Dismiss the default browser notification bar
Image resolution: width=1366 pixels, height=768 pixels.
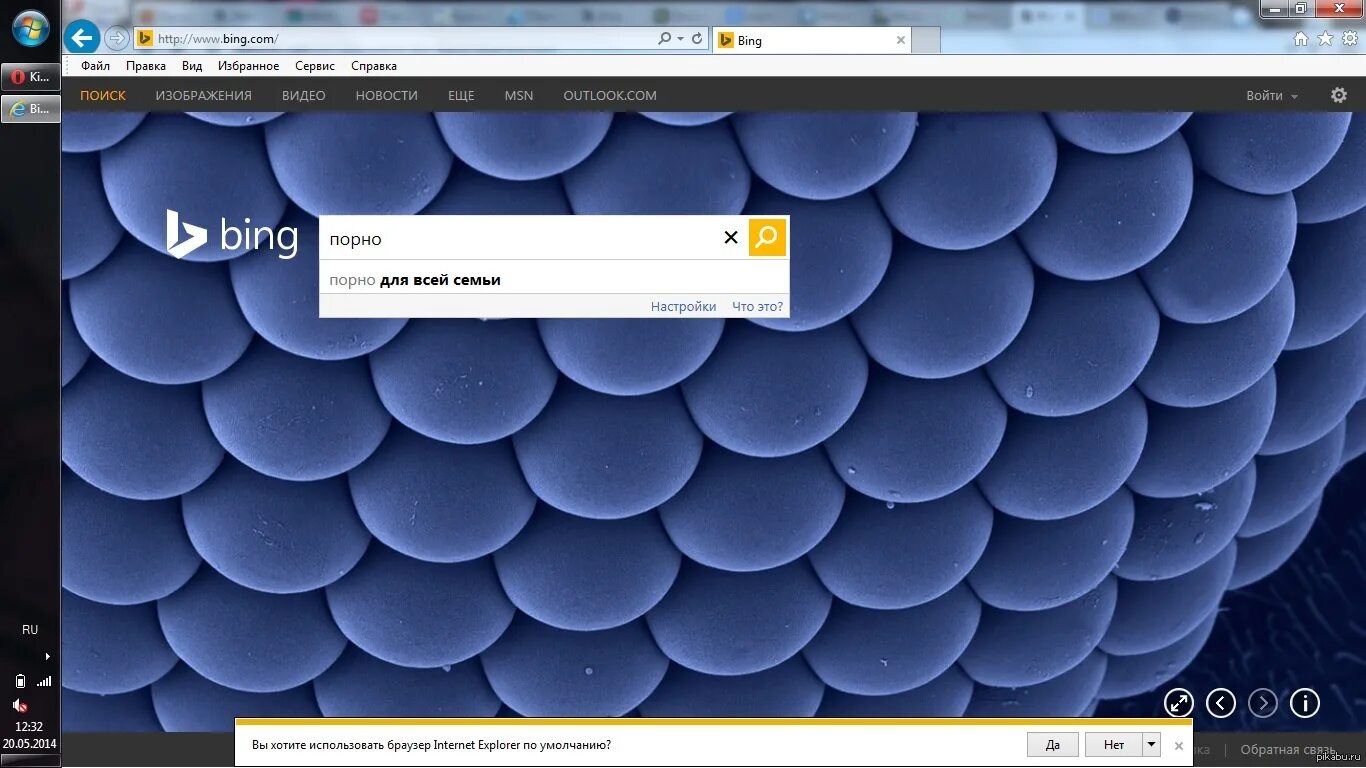pyautogui.click(x=1178, y=745)
